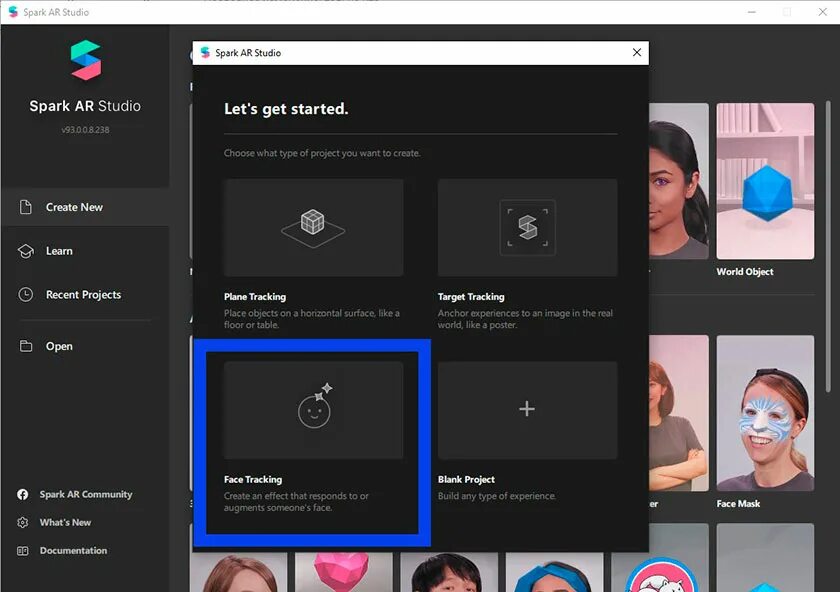Click the Recent Projects clock icon
The height and width of the screenshot is (592, 840).
click(26, 295)
